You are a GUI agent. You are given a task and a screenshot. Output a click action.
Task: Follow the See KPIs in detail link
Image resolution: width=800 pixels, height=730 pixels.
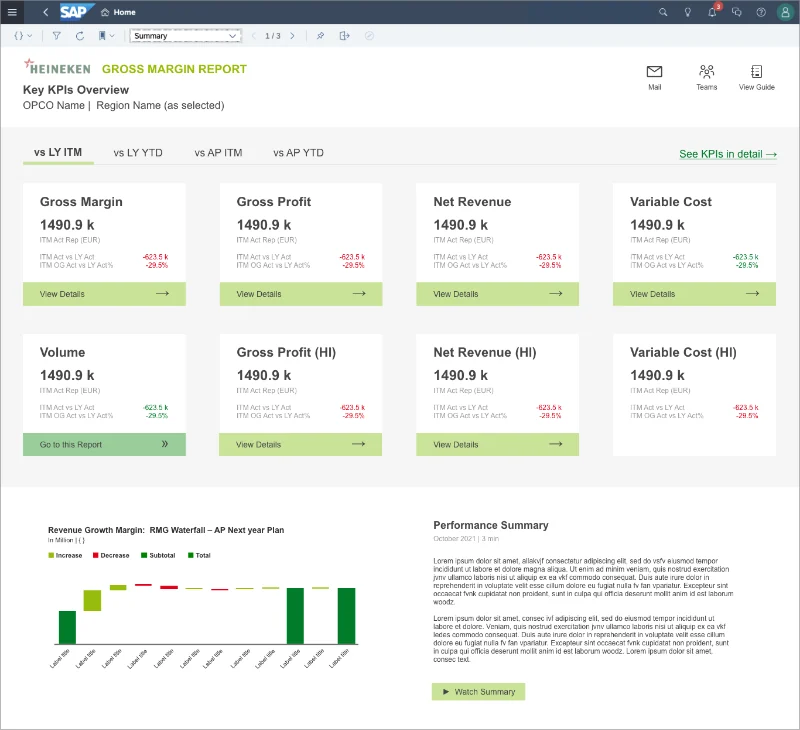[x=728, y=154]
